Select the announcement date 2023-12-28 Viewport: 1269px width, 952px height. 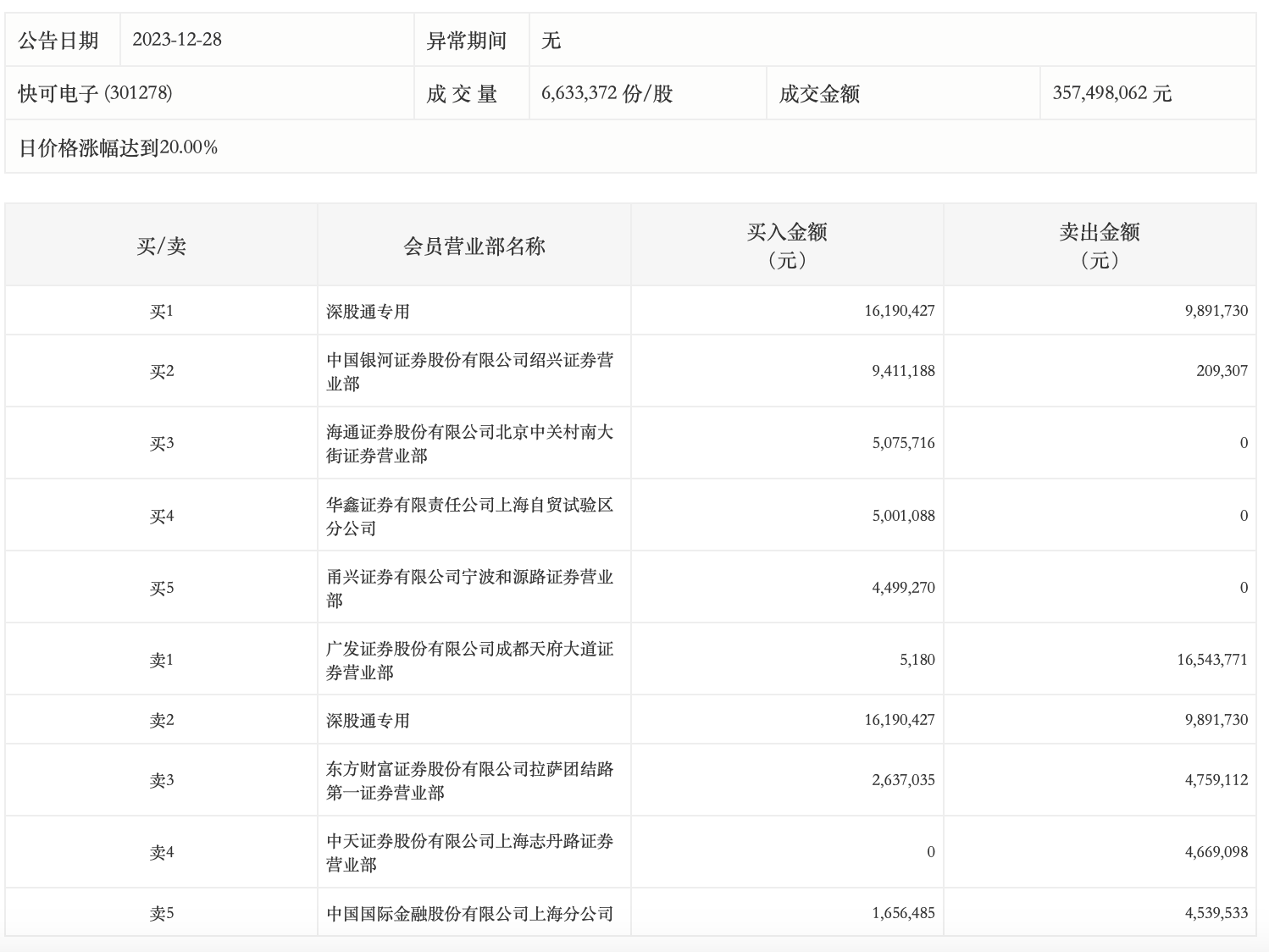pyautogui.click(x=177, y=40)
